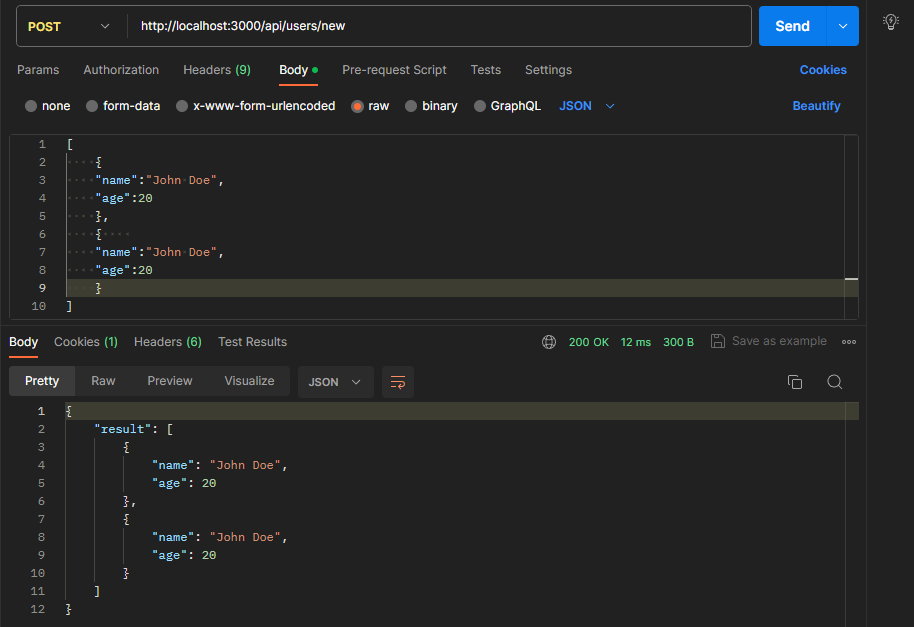Select the response Body tab

(23, 342)
